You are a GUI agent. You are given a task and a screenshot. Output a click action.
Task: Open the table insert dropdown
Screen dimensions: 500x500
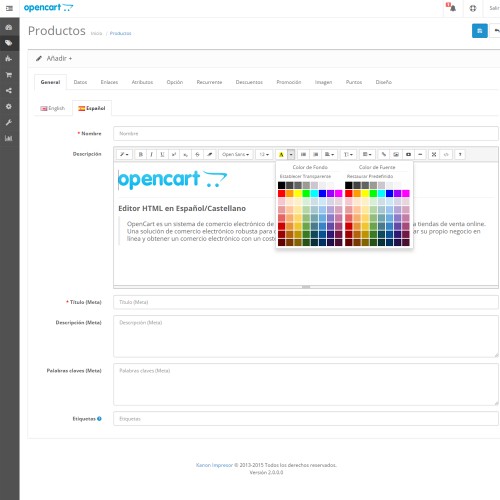click(x=367, y=154)
